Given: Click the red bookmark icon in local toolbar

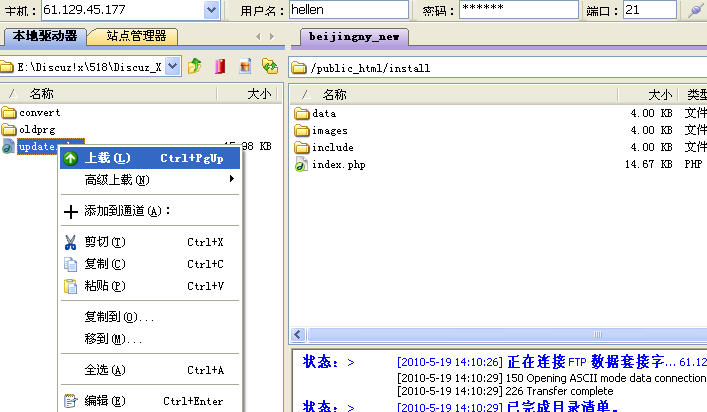Looking at the screenshot, I should [220, 66].
